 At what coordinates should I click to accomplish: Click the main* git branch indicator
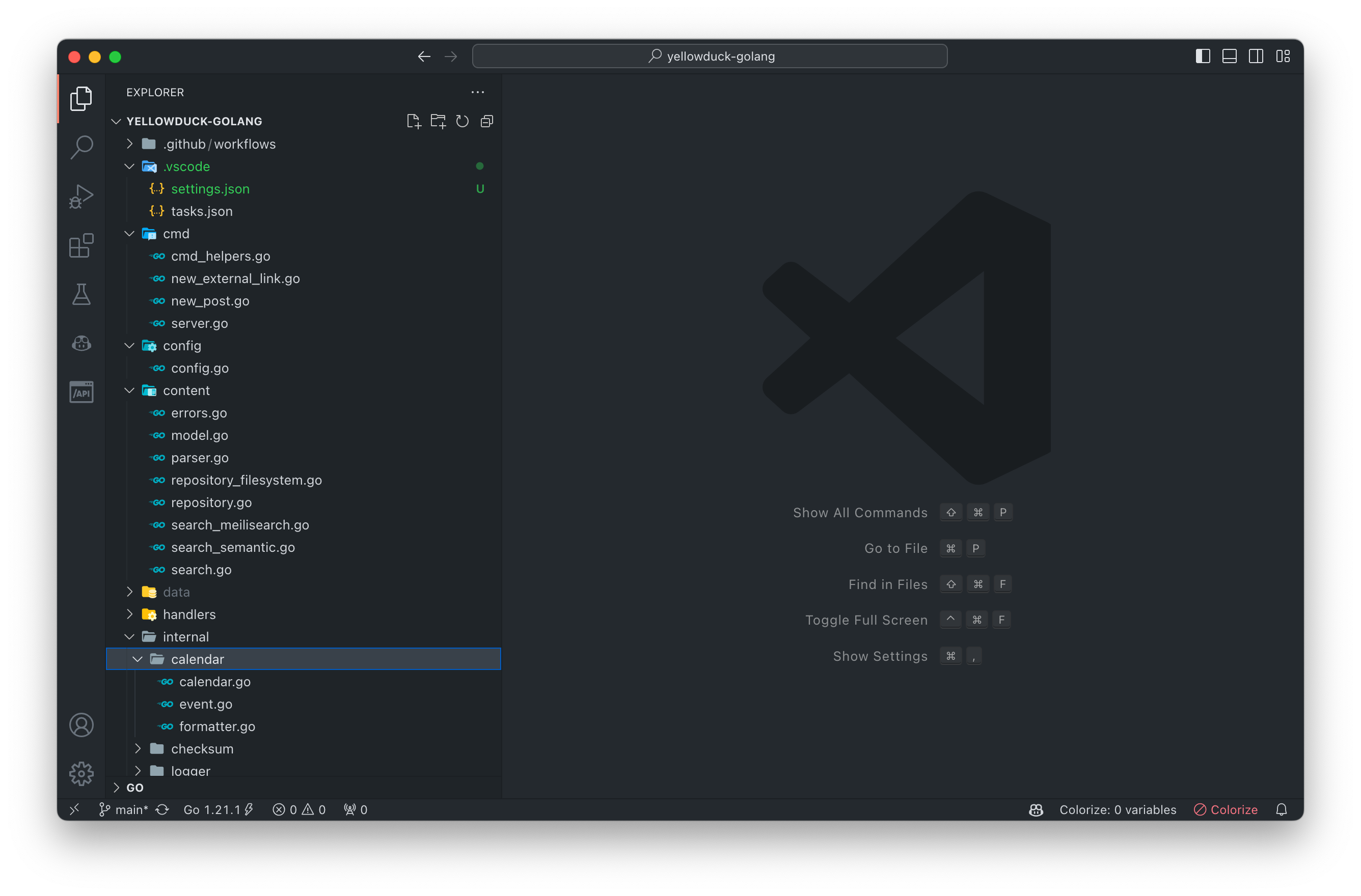124,809
